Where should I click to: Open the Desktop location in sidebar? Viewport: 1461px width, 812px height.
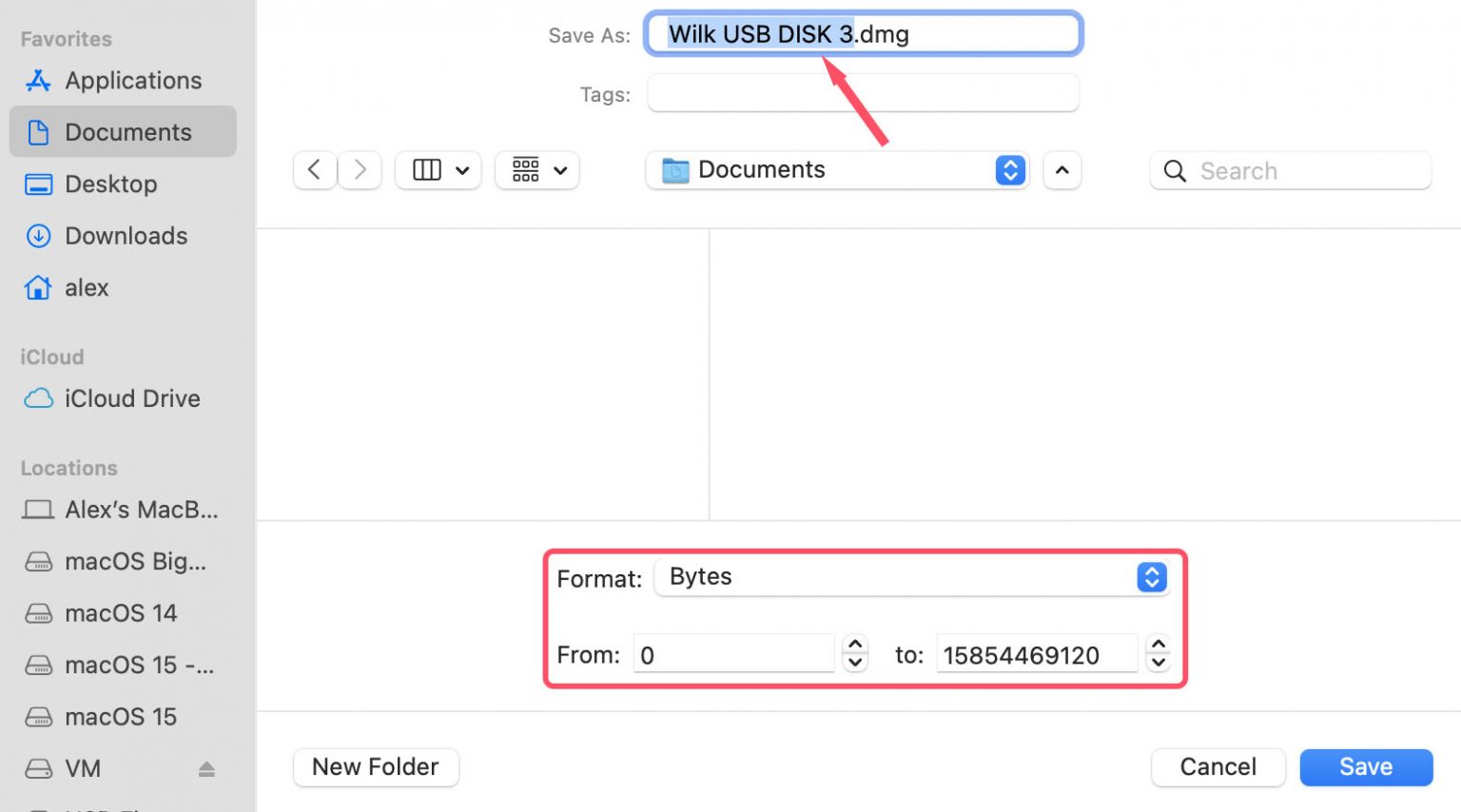coord(110,184)
